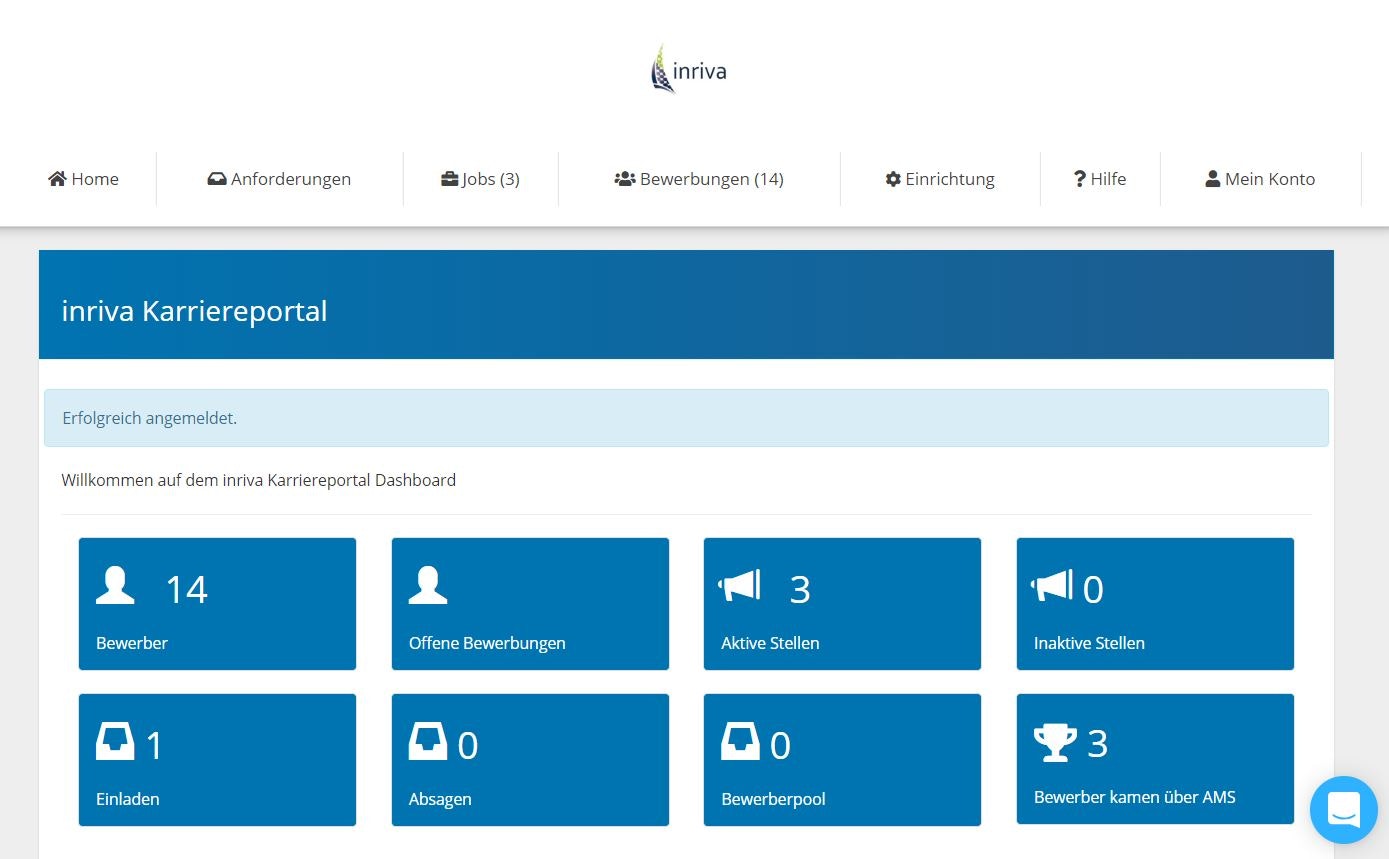Open Bewerber kamen über AMS label

(x=1134, y=797)
